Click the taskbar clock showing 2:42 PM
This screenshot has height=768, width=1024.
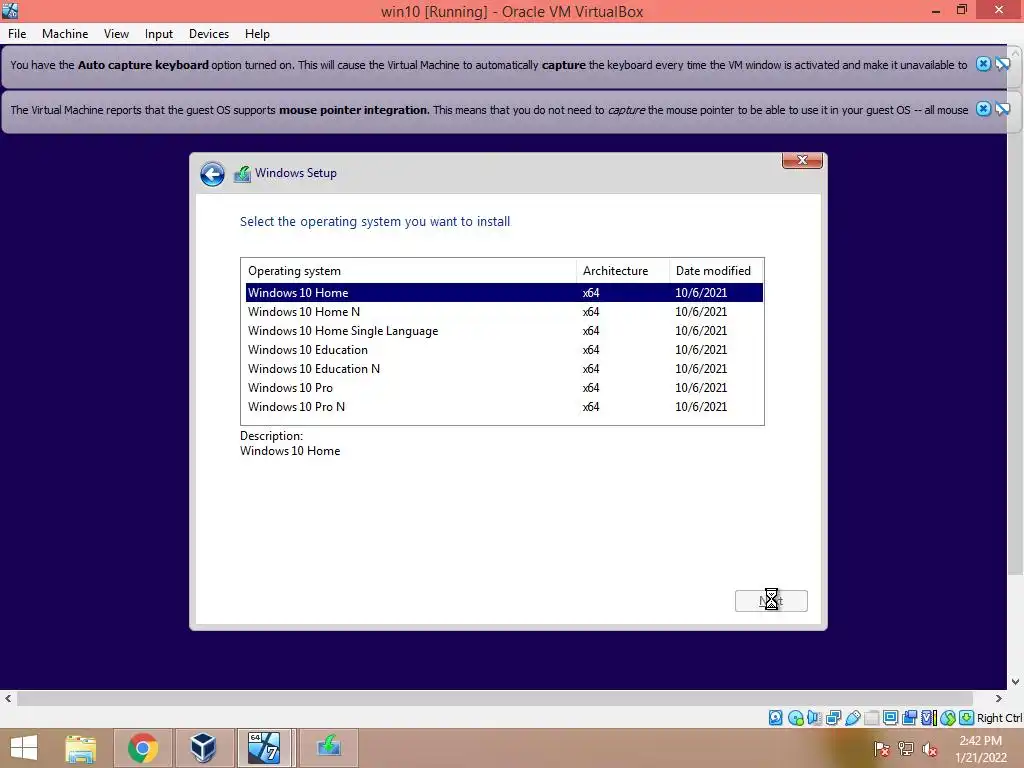click(980, 748)
